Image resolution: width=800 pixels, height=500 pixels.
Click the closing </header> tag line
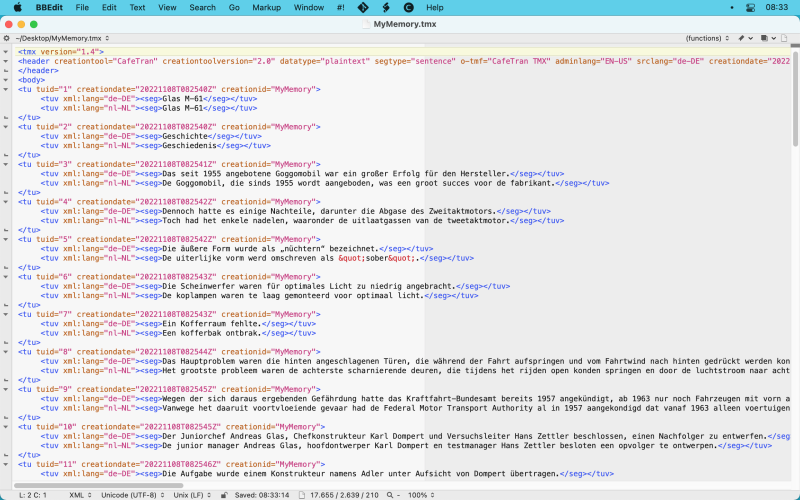(x=38, y=70)
